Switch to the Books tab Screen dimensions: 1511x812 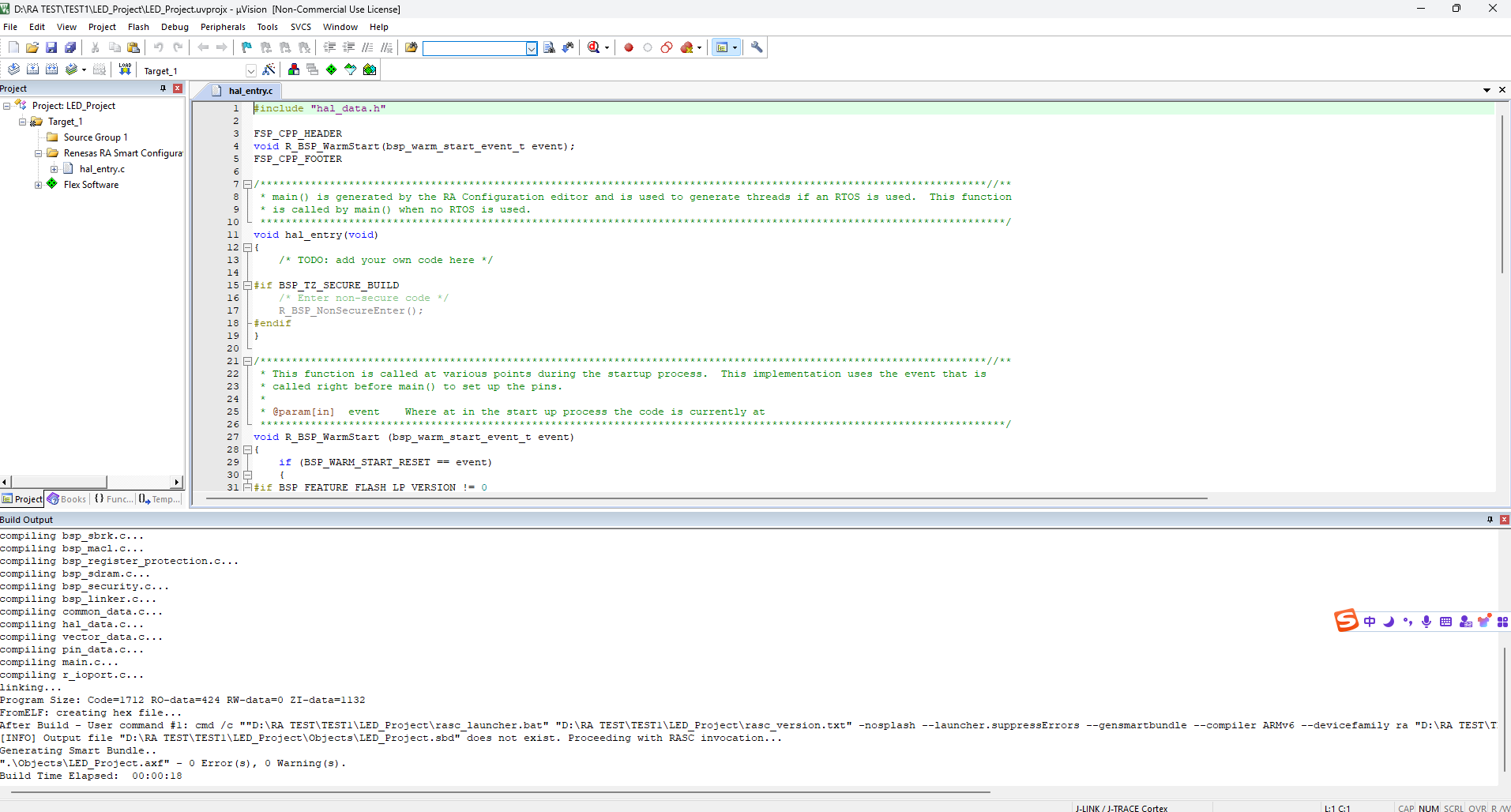(67, 499)
